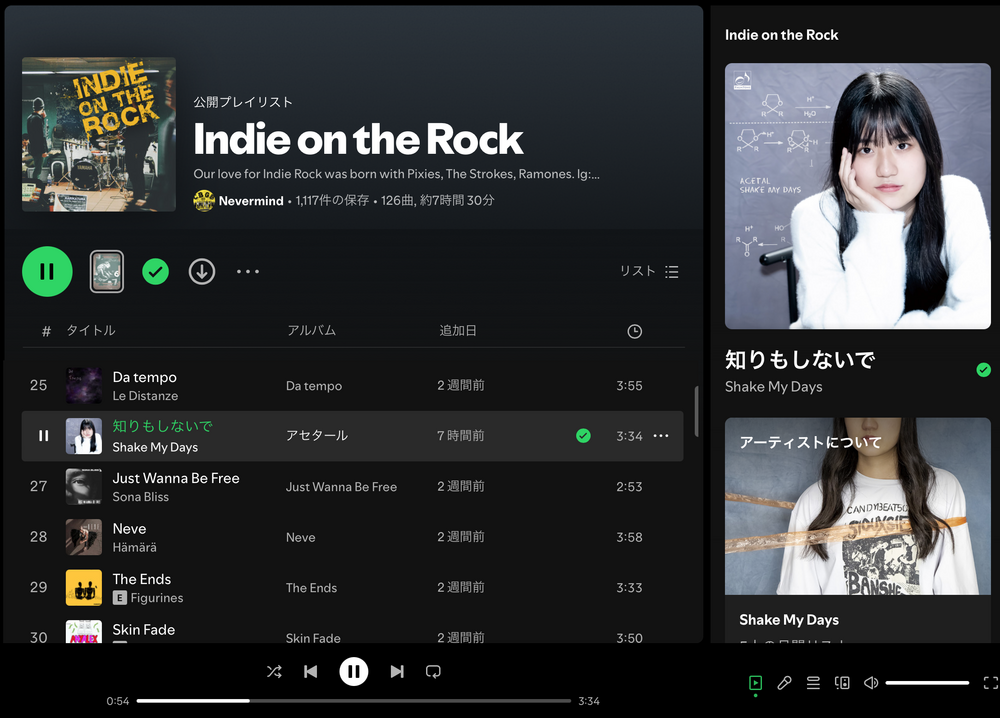
Task: Toggle repeat mode
Action: [433, 671]
